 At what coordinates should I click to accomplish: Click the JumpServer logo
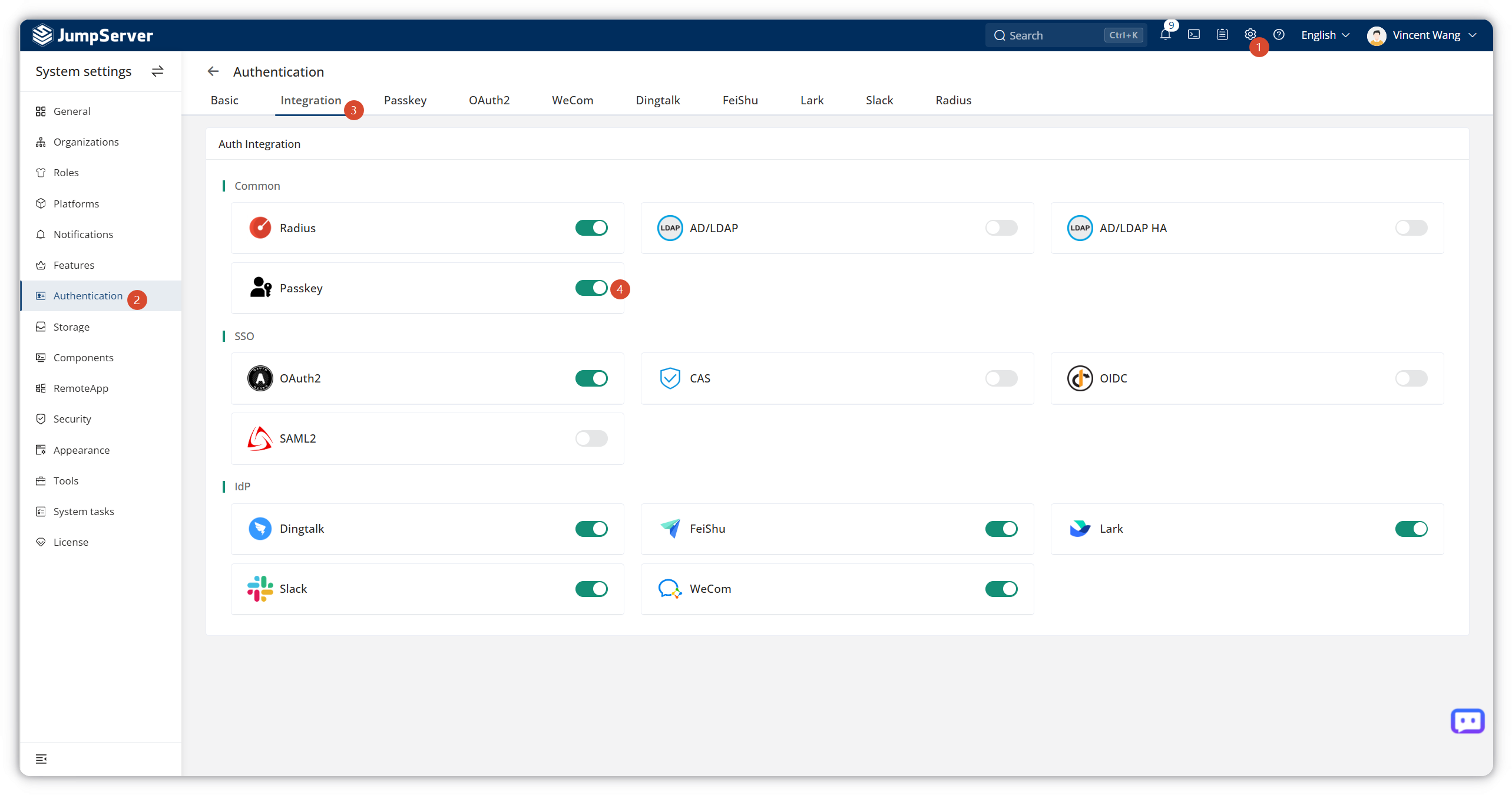(x=93, y=35)
